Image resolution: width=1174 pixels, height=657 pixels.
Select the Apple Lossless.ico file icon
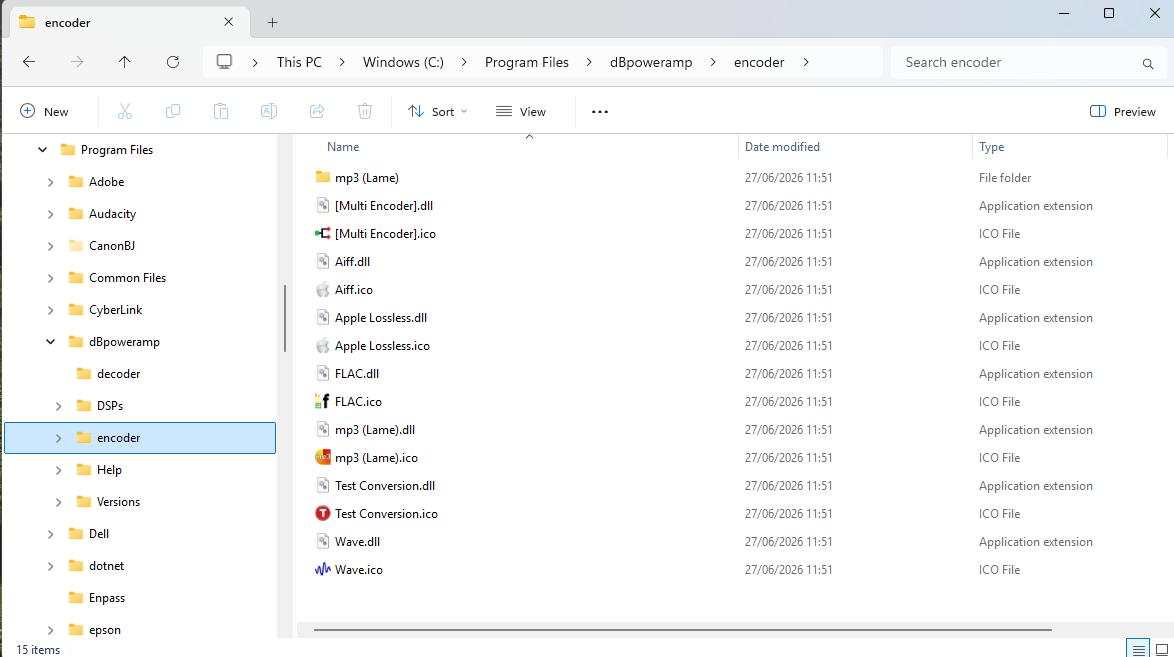pyautogui.click(x=323, y=346)
